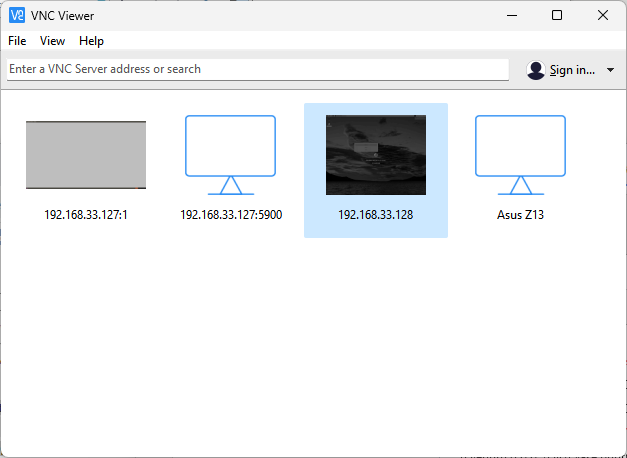Viewport: 627px width, 458px height.
Task: Click the 192.168.33.127:5900 connection label
Action: click(x=230, y=215)
